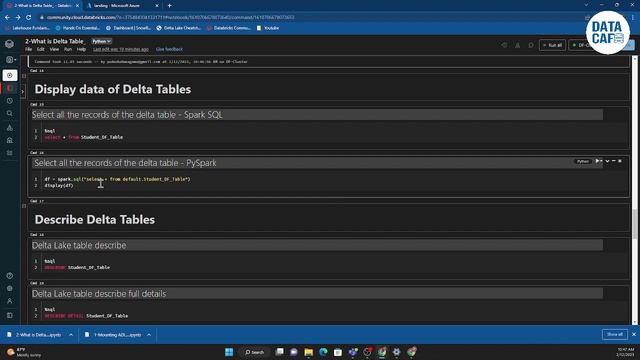Click Show all in the downloads bar
This screenshot has height=360, width=640.
point(614,334)
